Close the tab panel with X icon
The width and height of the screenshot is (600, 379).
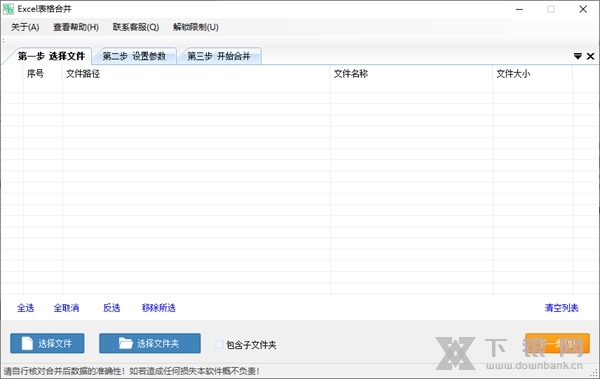pos(590,56)
